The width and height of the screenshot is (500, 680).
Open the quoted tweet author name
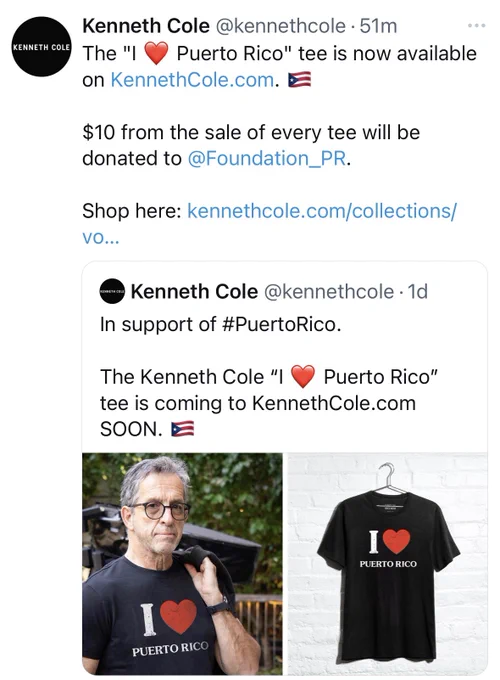pos(194,291)
